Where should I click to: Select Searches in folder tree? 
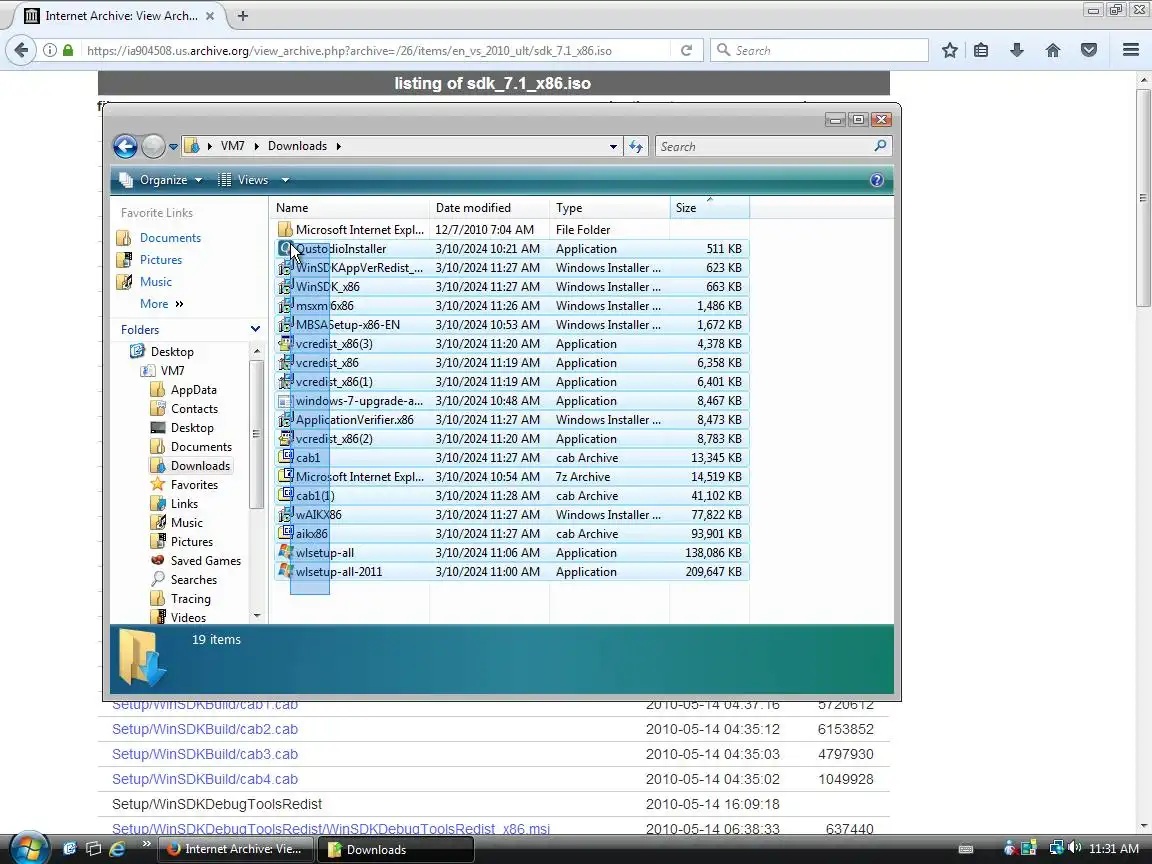[x=193, y=580]
